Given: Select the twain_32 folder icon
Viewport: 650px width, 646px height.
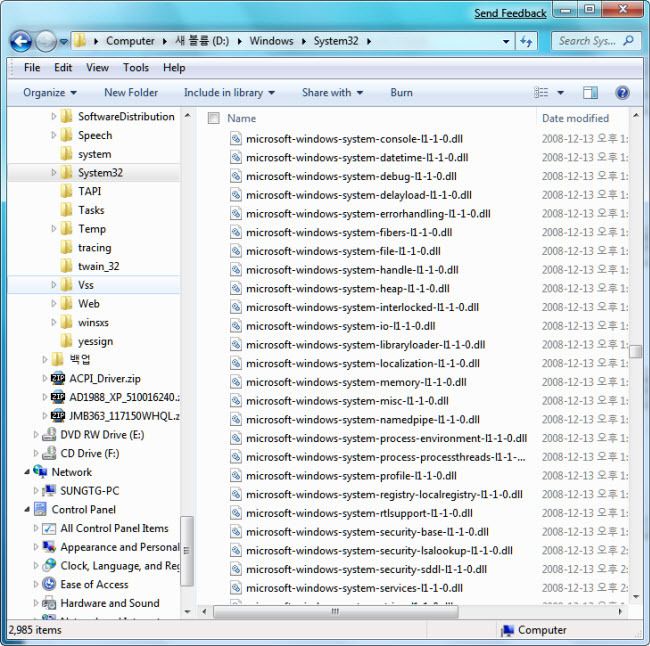Looking at the screenshot, I should point(66,266).
